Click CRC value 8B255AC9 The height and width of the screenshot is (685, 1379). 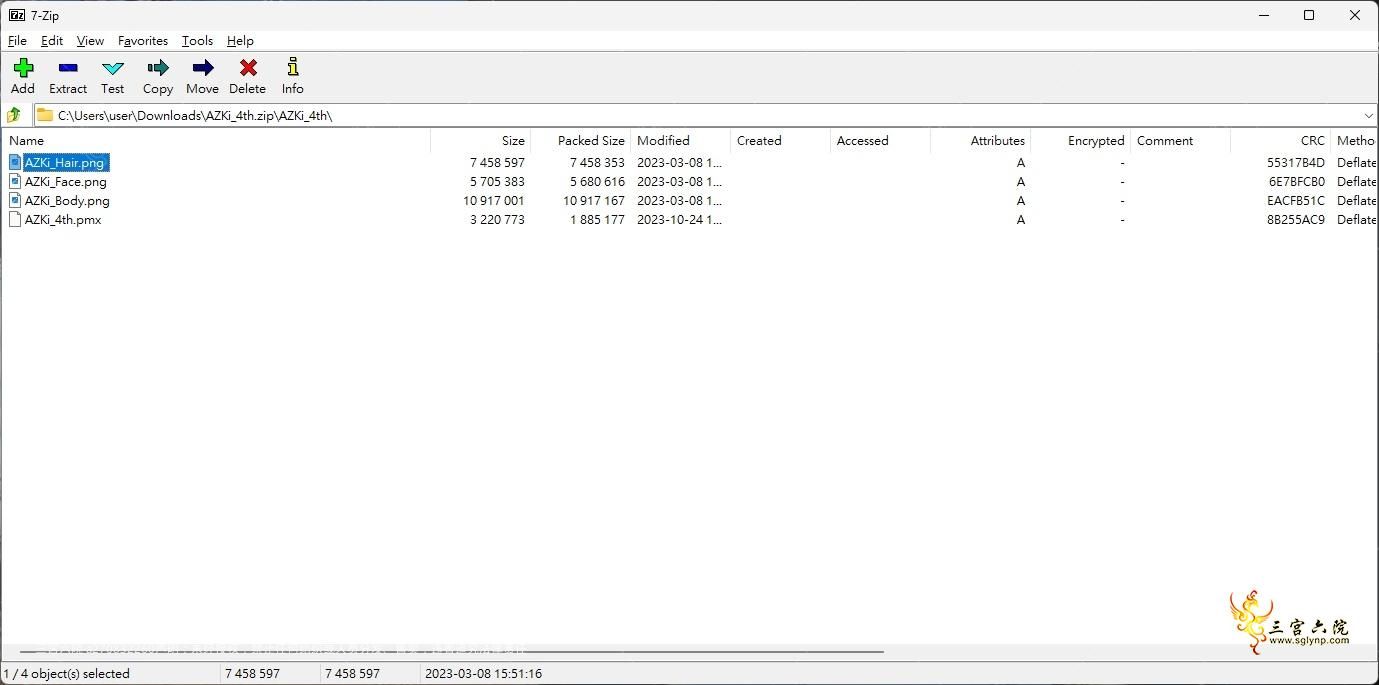click(x=1295, y=219)
